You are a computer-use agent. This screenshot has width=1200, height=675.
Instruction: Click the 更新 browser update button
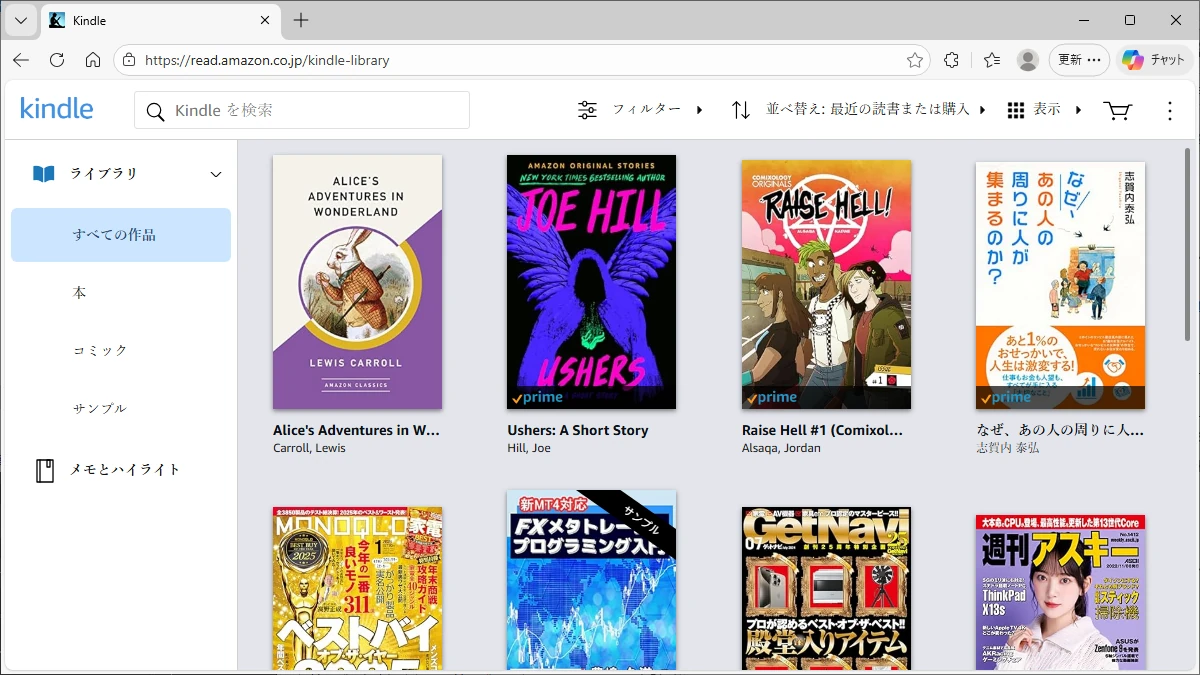[1079, 60]
